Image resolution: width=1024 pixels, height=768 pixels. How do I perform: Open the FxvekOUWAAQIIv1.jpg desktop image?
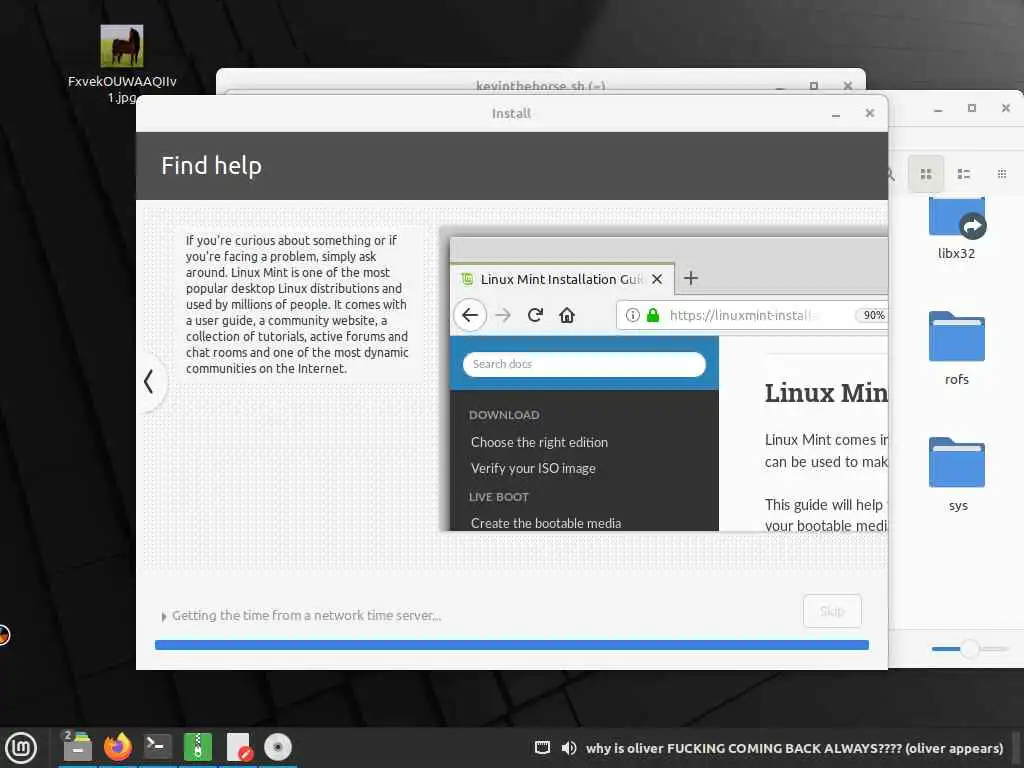pyautogui.click(x=121, y=64)
